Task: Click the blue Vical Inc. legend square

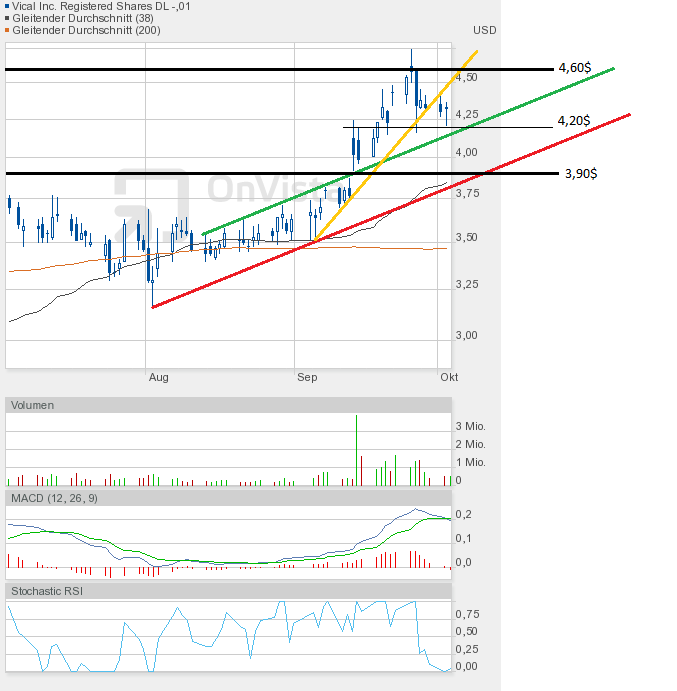Action: tap(7, 6)
